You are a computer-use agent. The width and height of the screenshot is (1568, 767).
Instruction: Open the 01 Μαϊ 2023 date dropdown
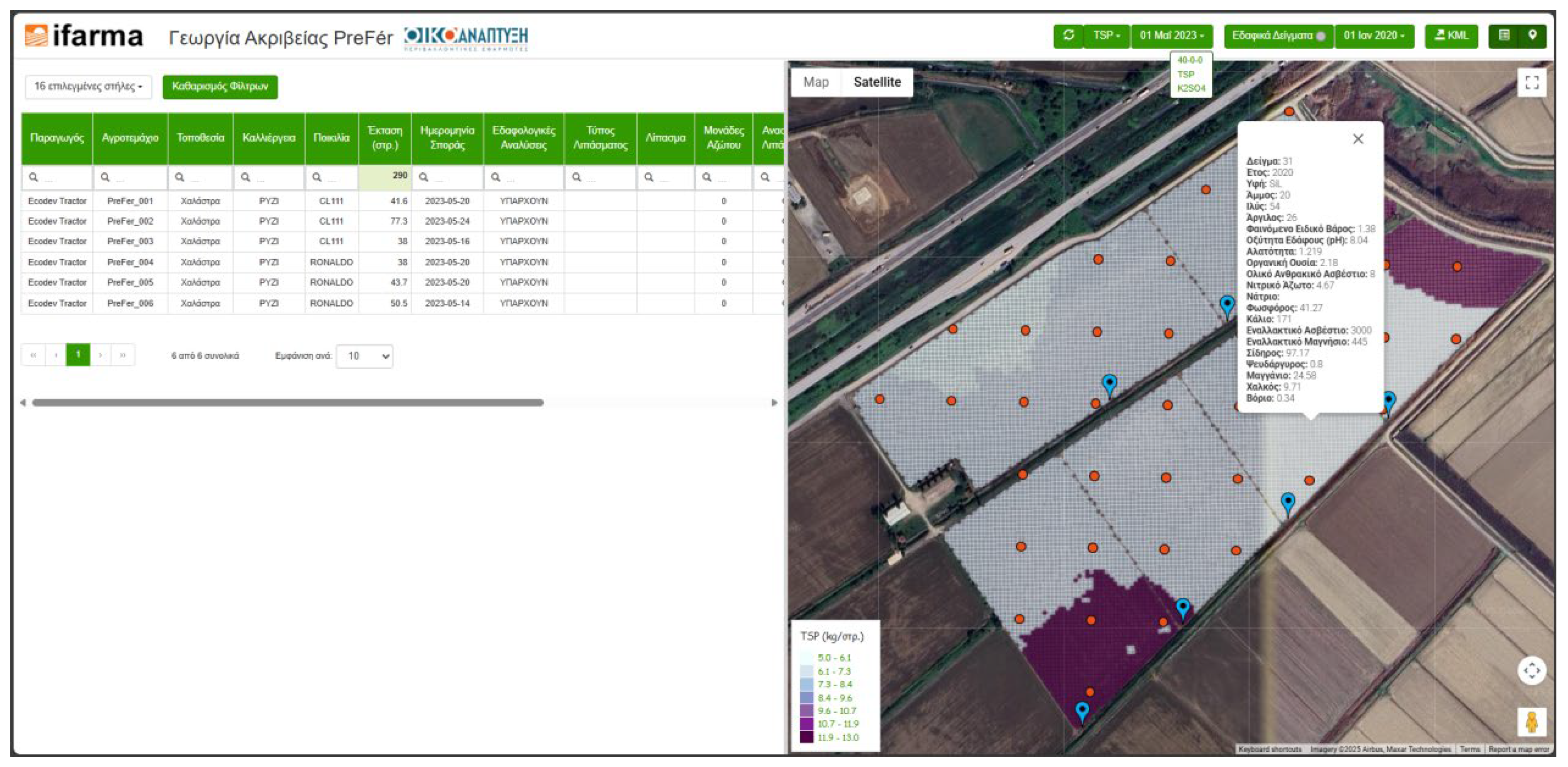point(1171,36)
